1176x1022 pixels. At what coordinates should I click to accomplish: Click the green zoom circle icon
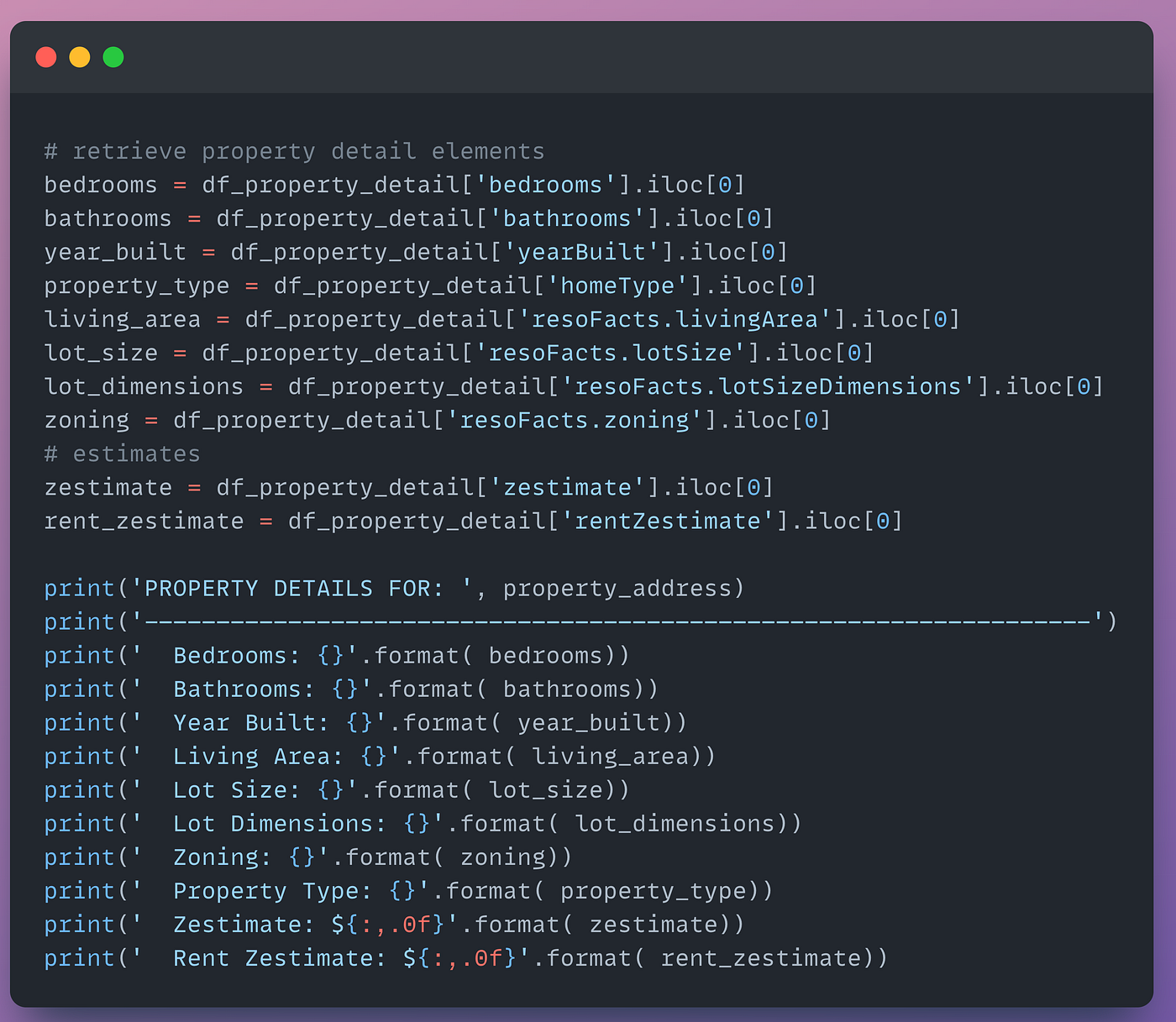click(113, 56)
